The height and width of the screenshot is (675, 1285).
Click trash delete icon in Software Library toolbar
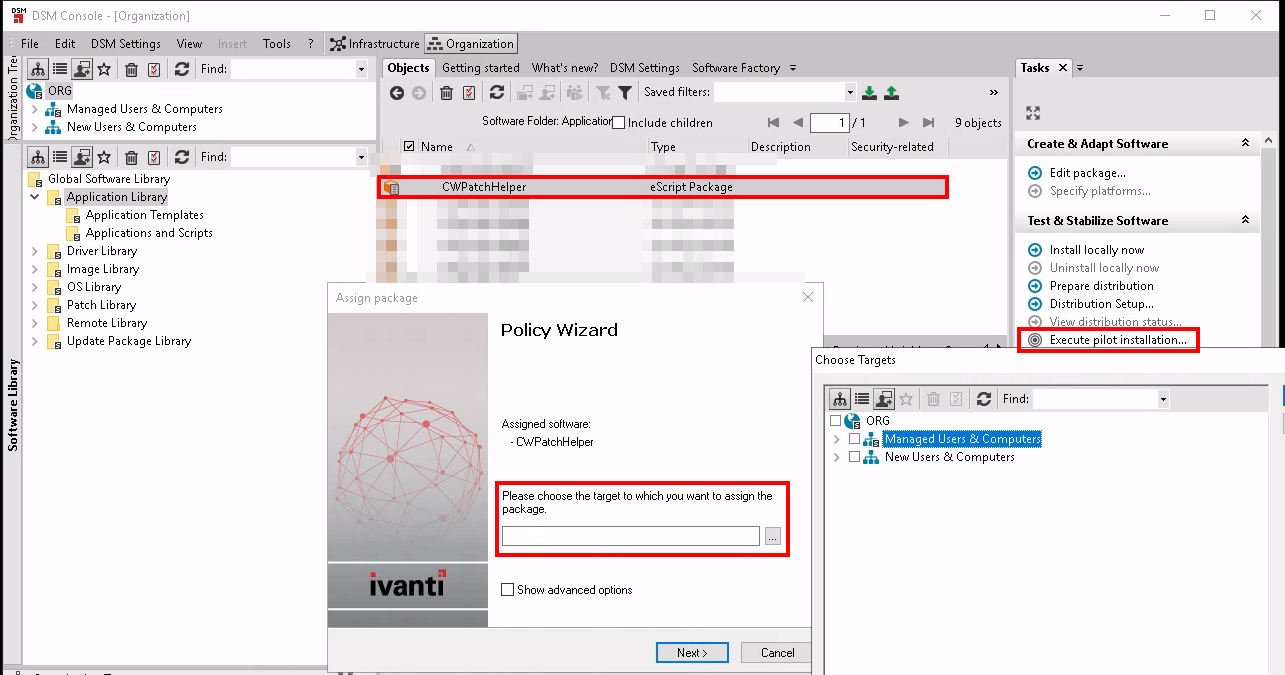(x=131, y=157)
